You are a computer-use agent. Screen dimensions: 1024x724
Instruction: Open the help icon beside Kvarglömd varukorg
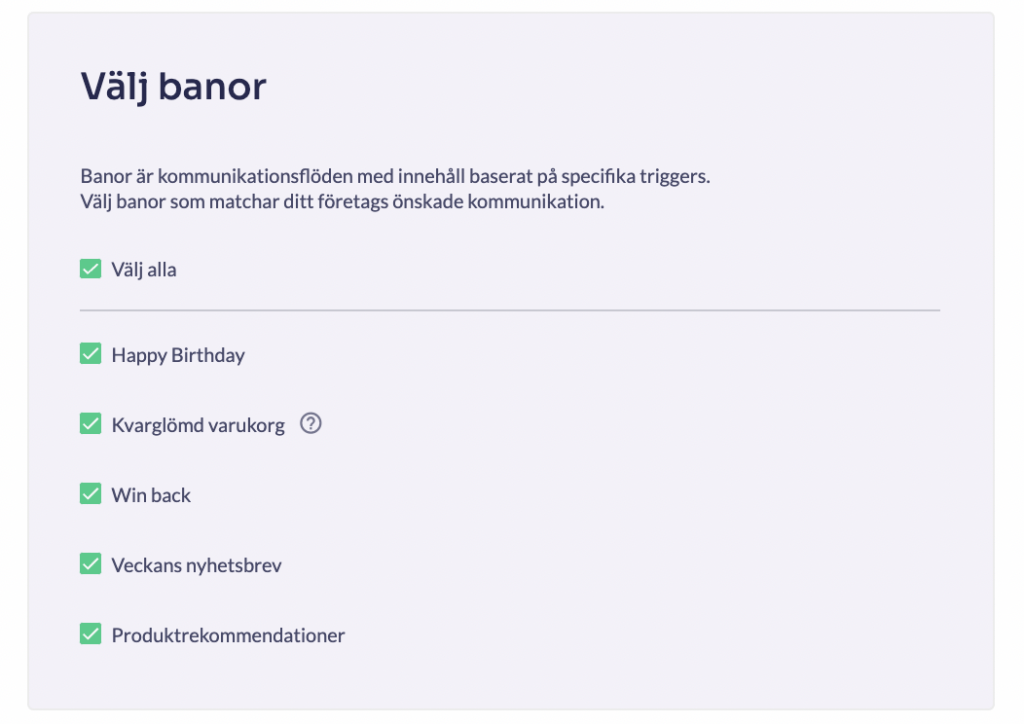tap(311, 424)
